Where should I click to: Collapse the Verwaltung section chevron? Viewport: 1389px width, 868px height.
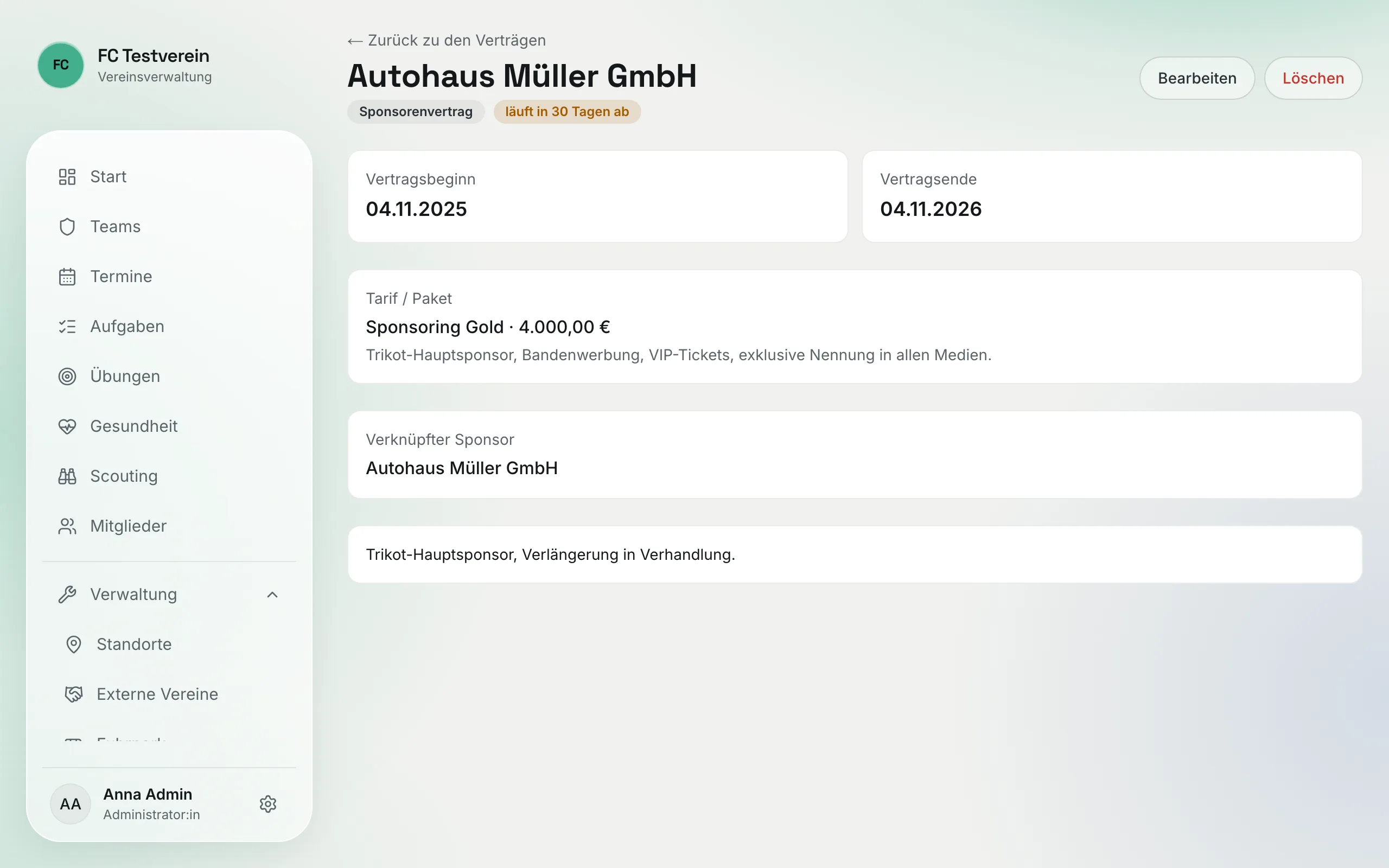tap(272, 595)
